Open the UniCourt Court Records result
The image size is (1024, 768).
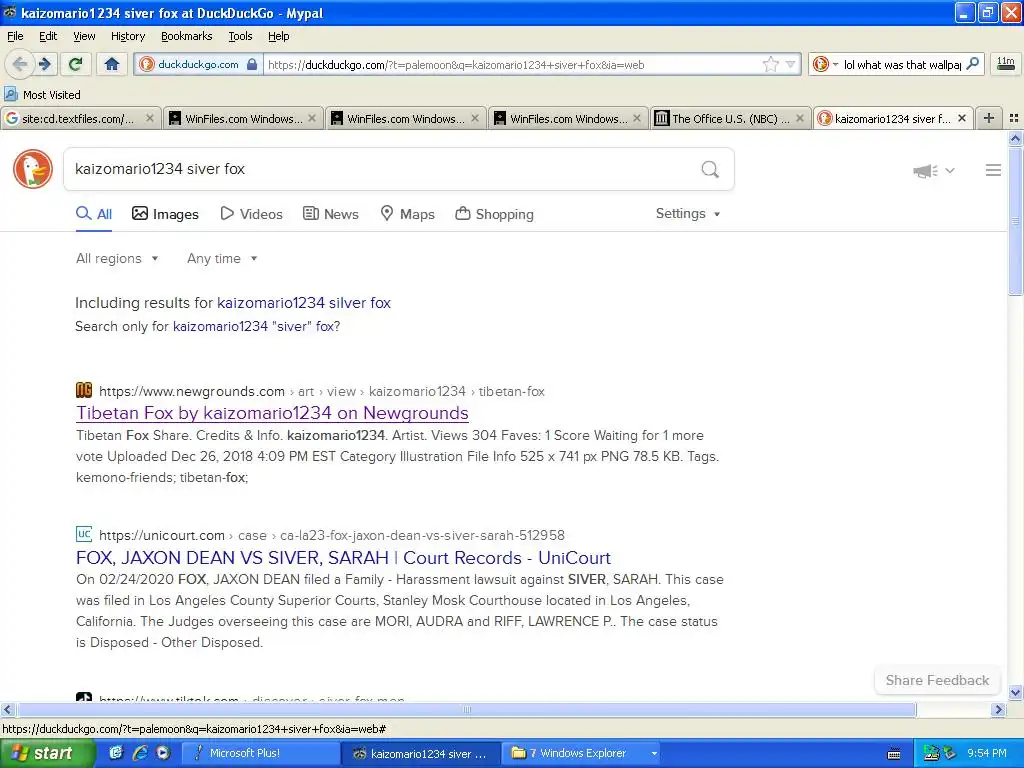coord(344,558)
